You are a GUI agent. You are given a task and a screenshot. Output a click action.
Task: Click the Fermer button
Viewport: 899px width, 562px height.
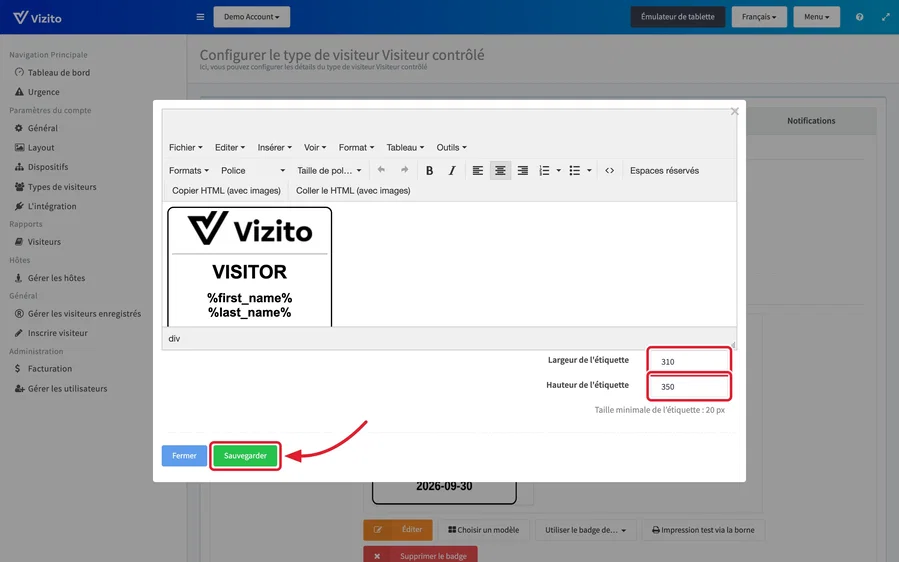click(x=184, y=456)
